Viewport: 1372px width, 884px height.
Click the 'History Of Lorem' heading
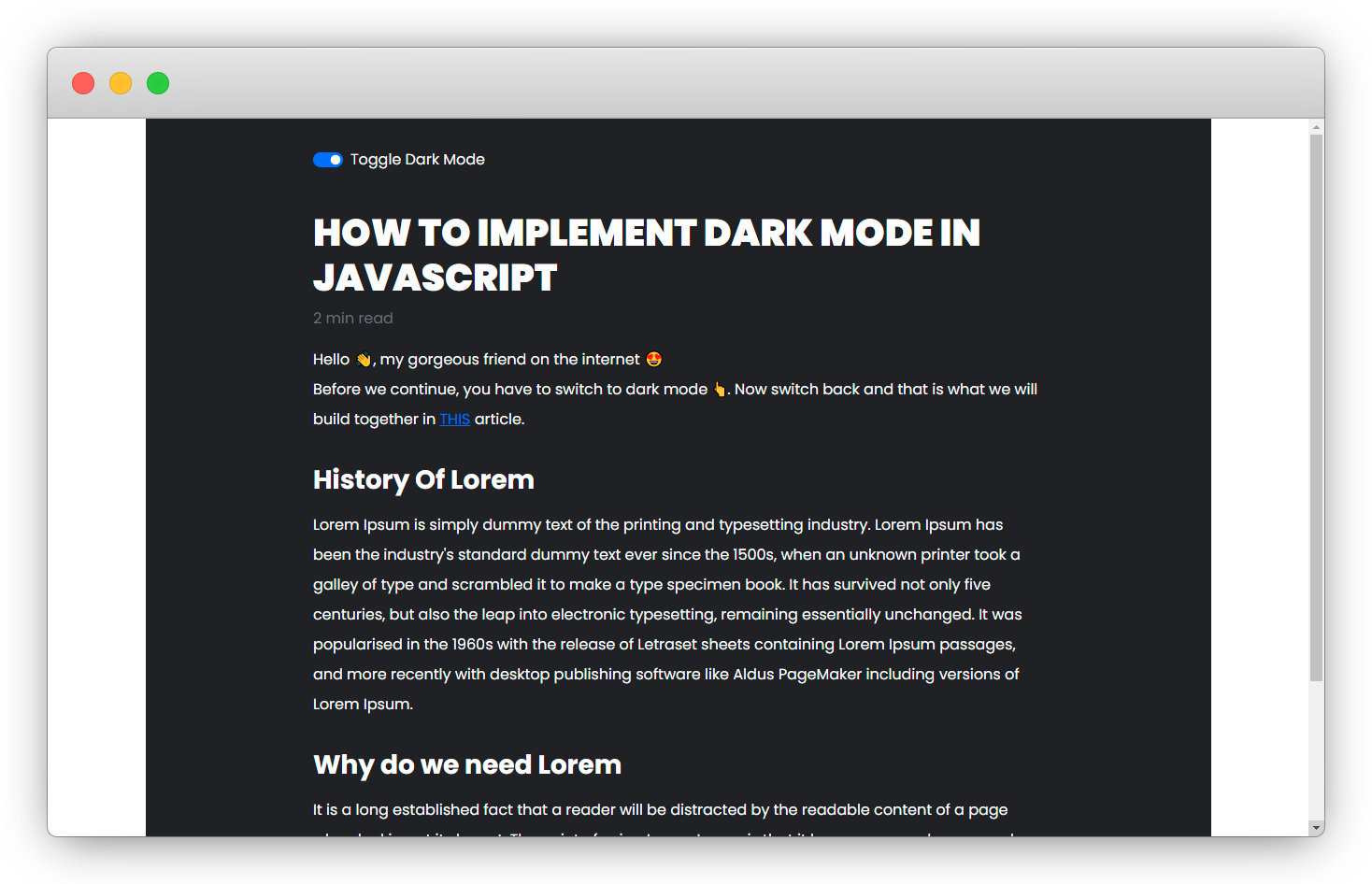(423, 479)
